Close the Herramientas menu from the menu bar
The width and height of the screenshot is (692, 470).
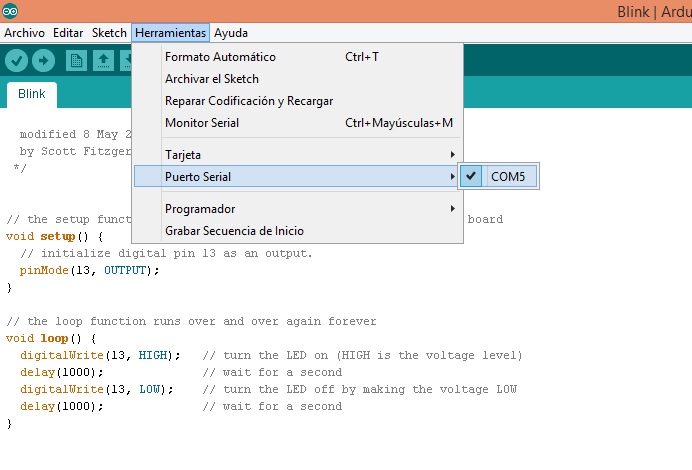pos(170,33)
